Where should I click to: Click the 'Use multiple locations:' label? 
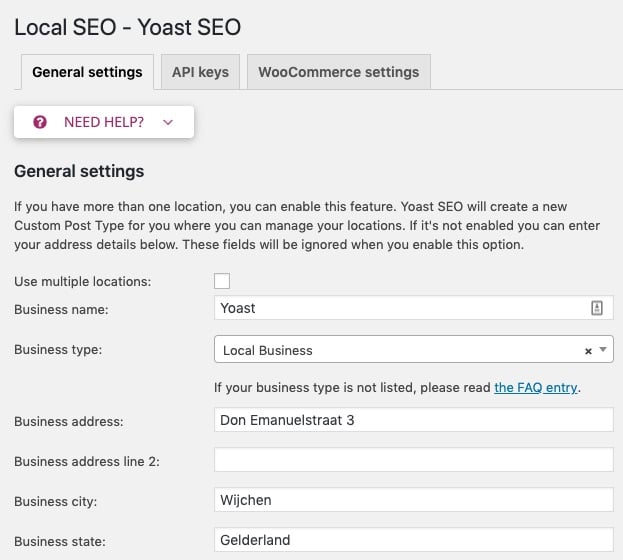pos(83,282)
